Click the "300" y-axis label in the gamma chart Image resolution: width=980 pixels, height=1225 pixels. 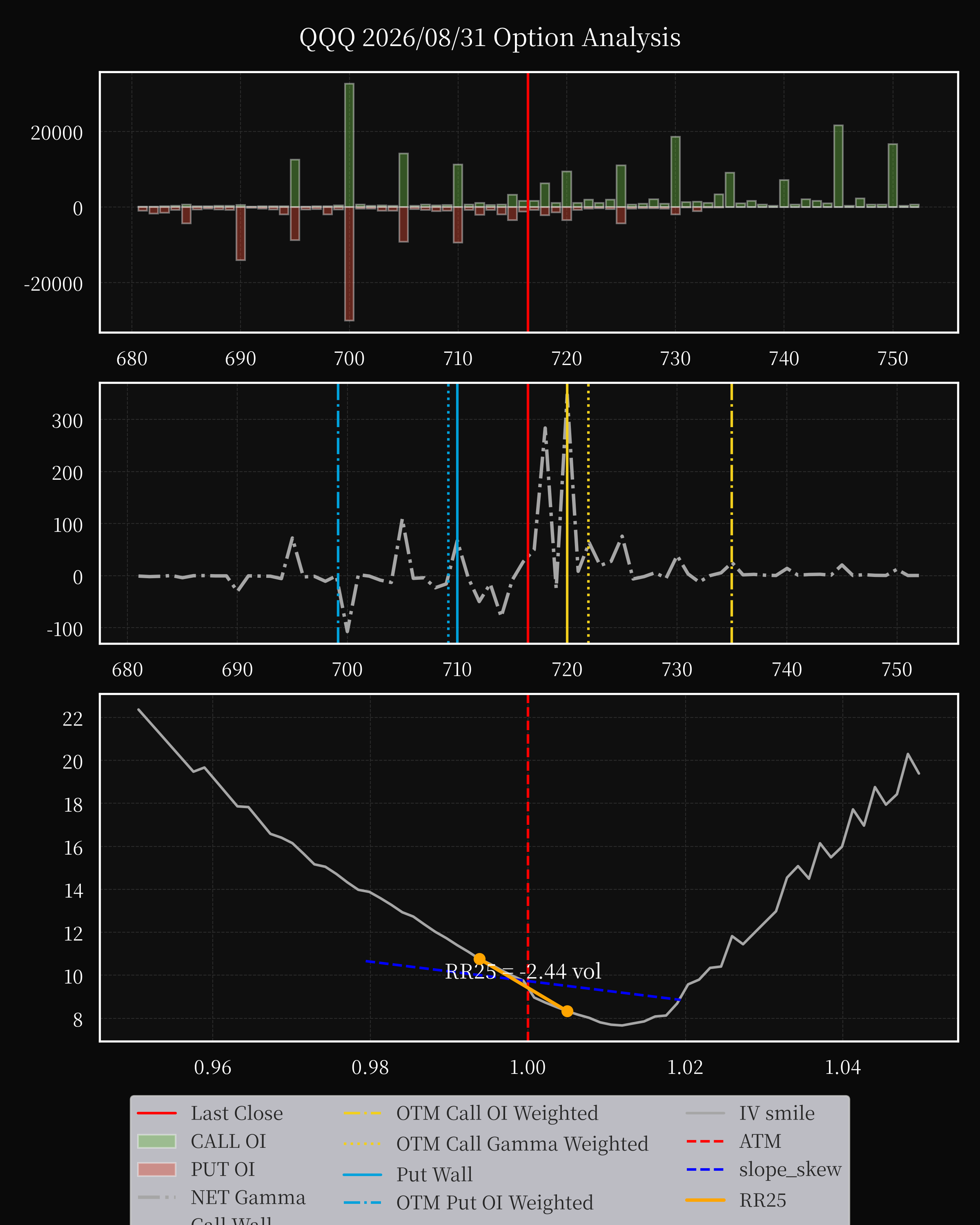pyautogui.click(x=67, y=421)
